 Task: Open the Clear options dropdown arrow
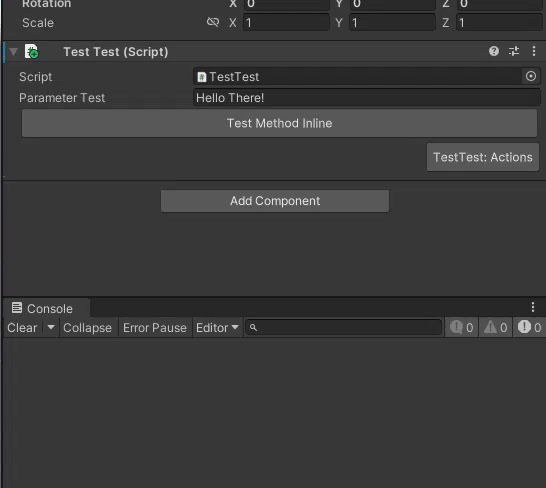(x=51, y=327)
